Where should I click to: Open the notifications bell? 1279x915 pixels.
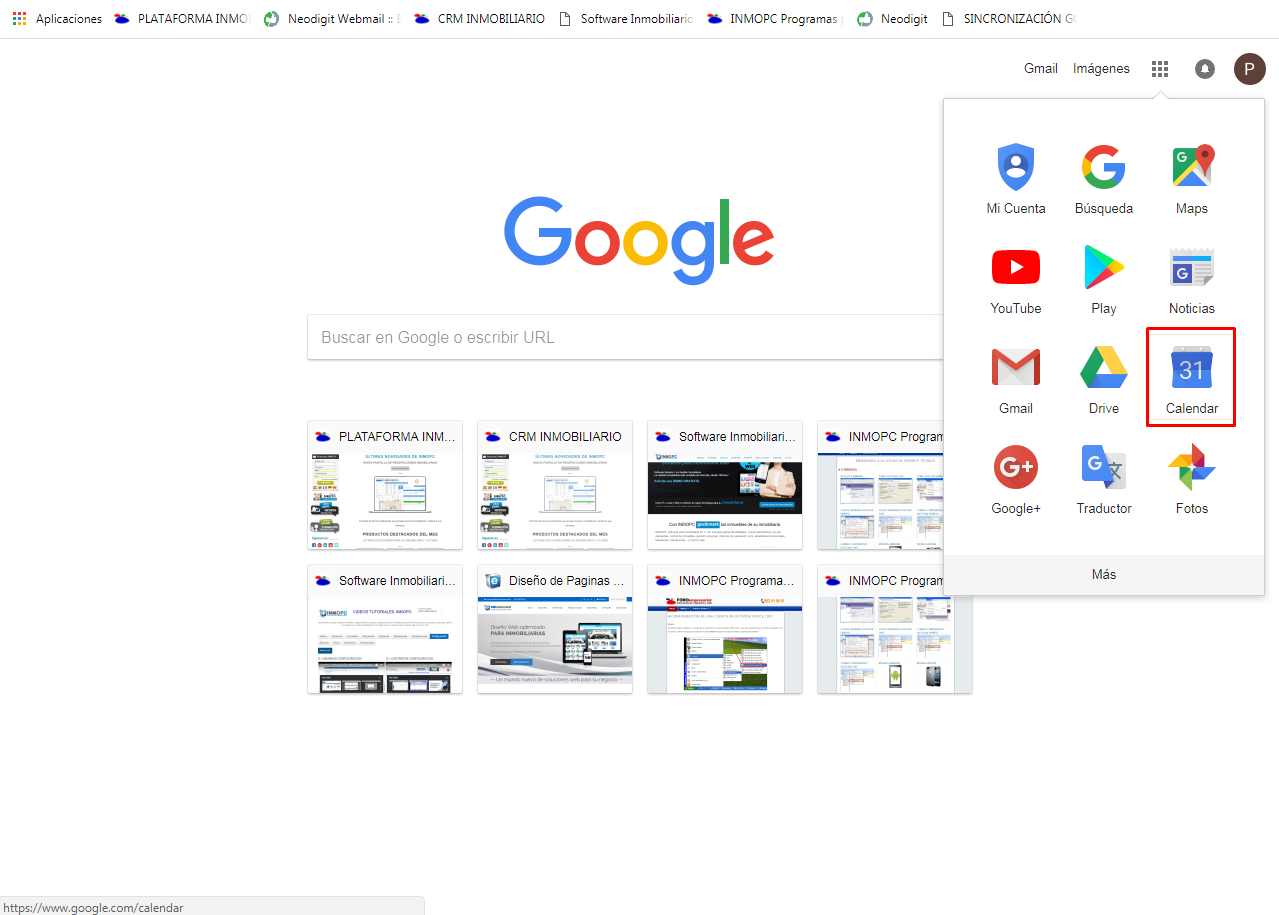click(x=1205, y=69)
